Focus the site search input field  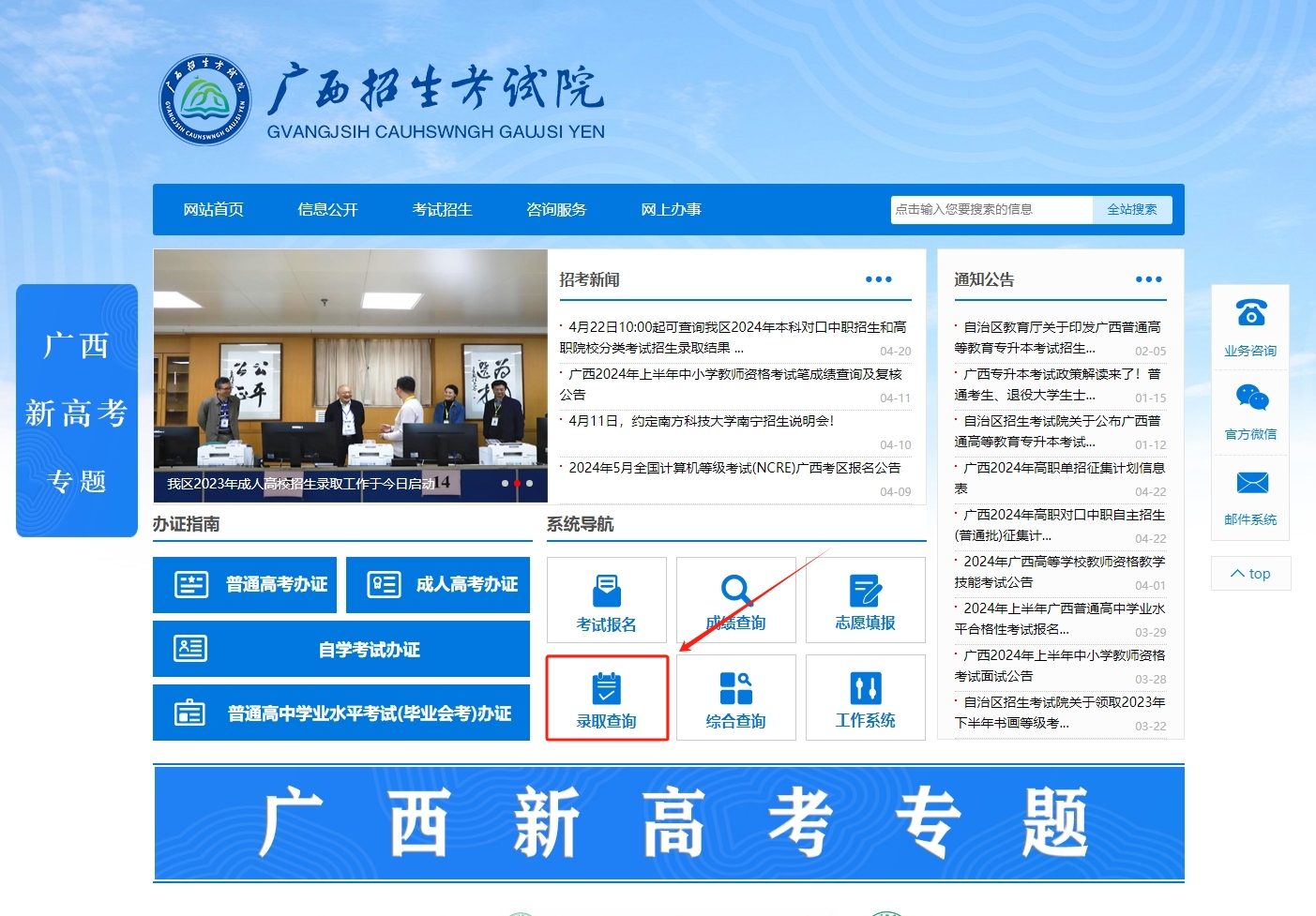coord(991,209)
